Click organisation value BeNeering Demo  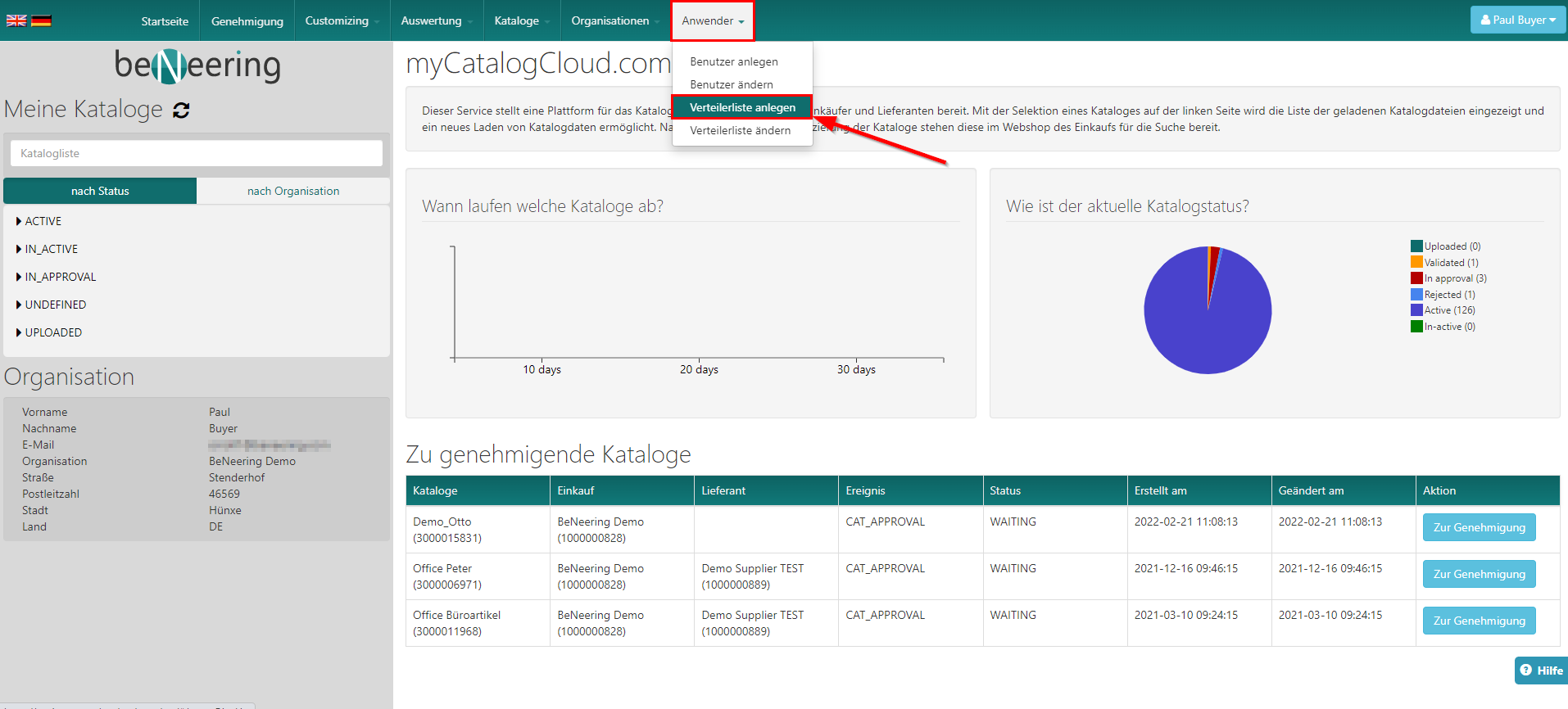click(252, 461)
